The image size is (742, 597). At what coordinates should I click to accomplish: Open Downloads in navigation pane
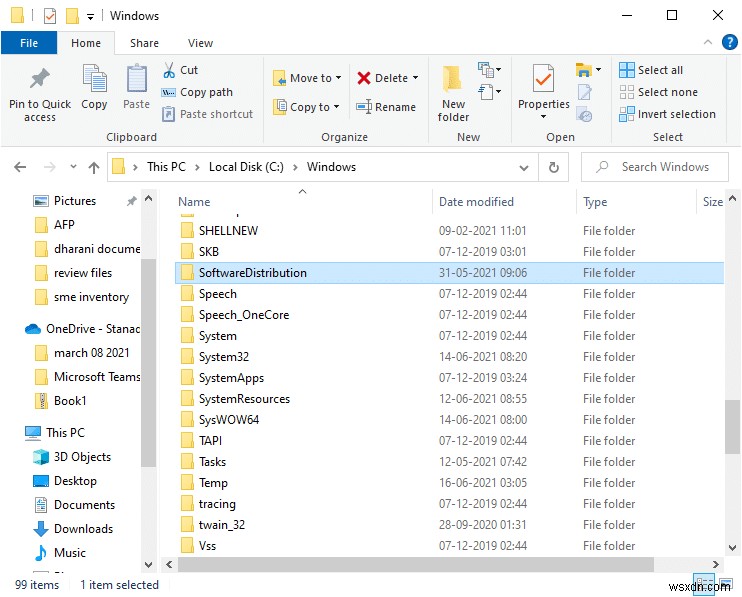point(73,529)
